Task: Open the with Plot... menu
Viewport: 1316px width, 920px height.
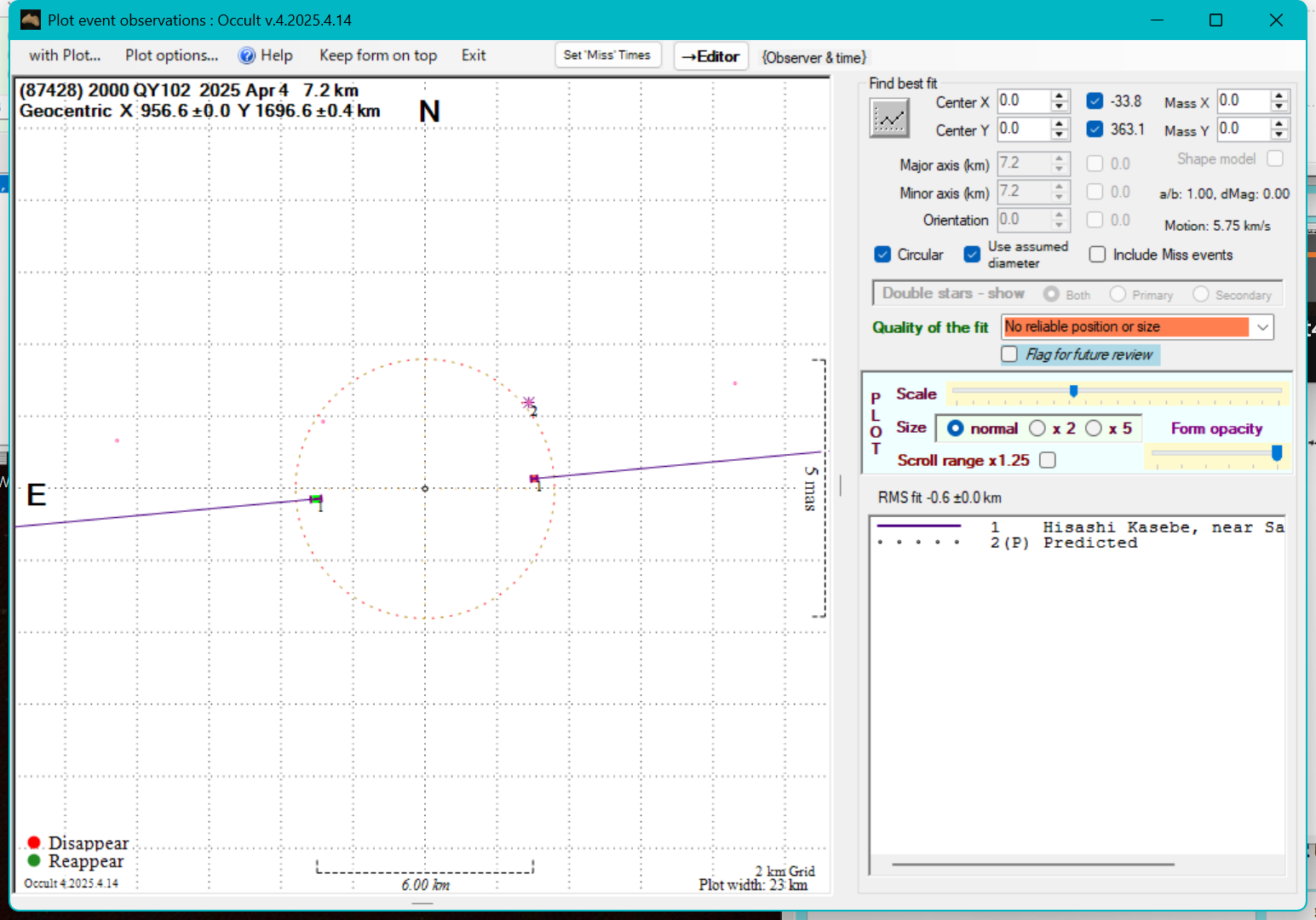Action: (x=65, y=55)
